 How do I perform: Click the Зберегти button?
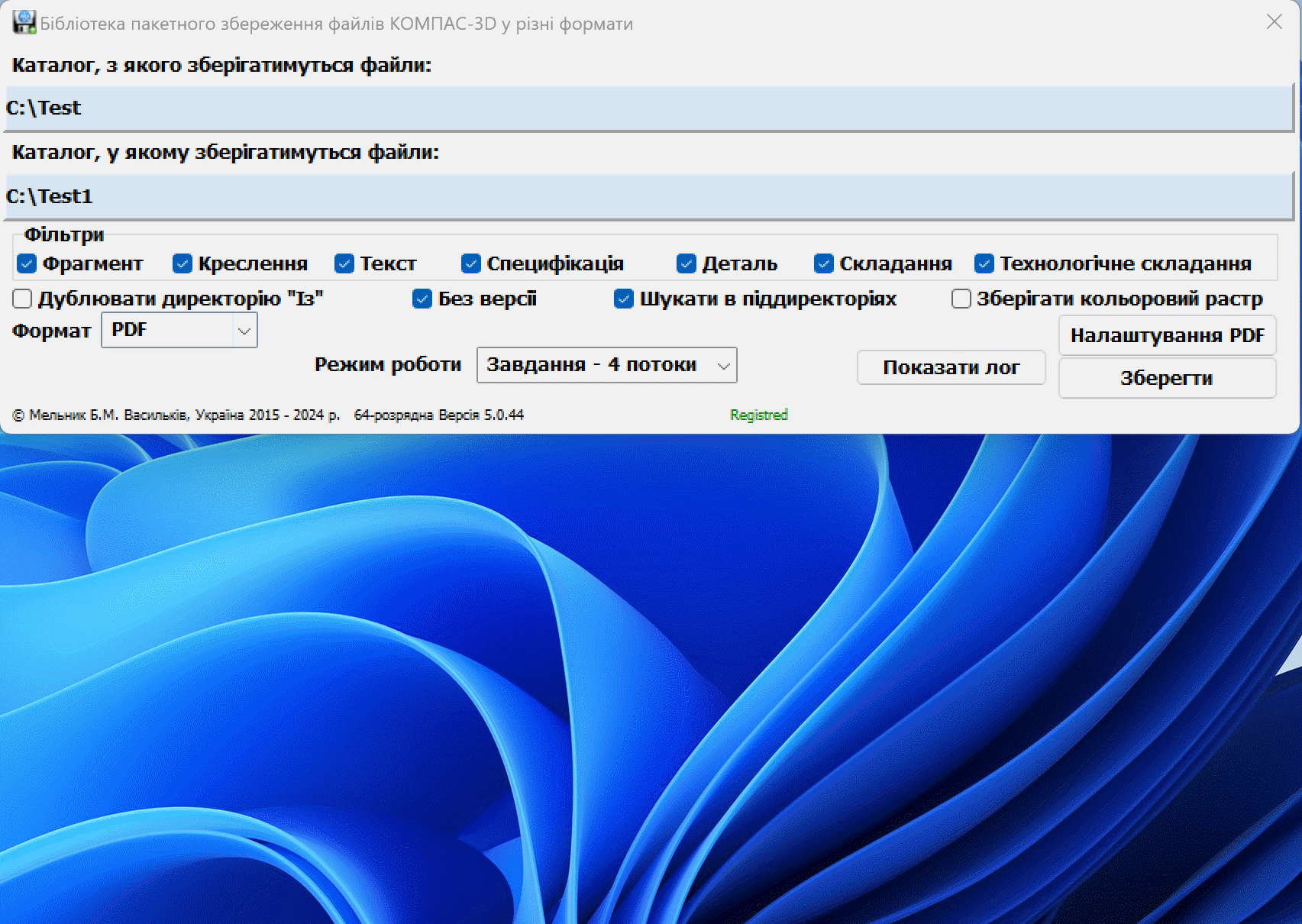pyautogui.click(x=1167, y=378)
